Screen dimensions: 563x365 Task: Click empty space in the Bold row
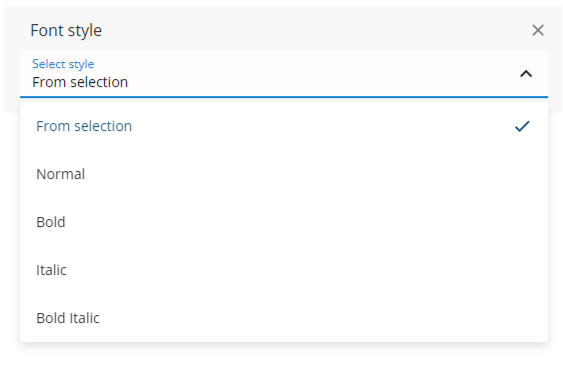(287, 222)
